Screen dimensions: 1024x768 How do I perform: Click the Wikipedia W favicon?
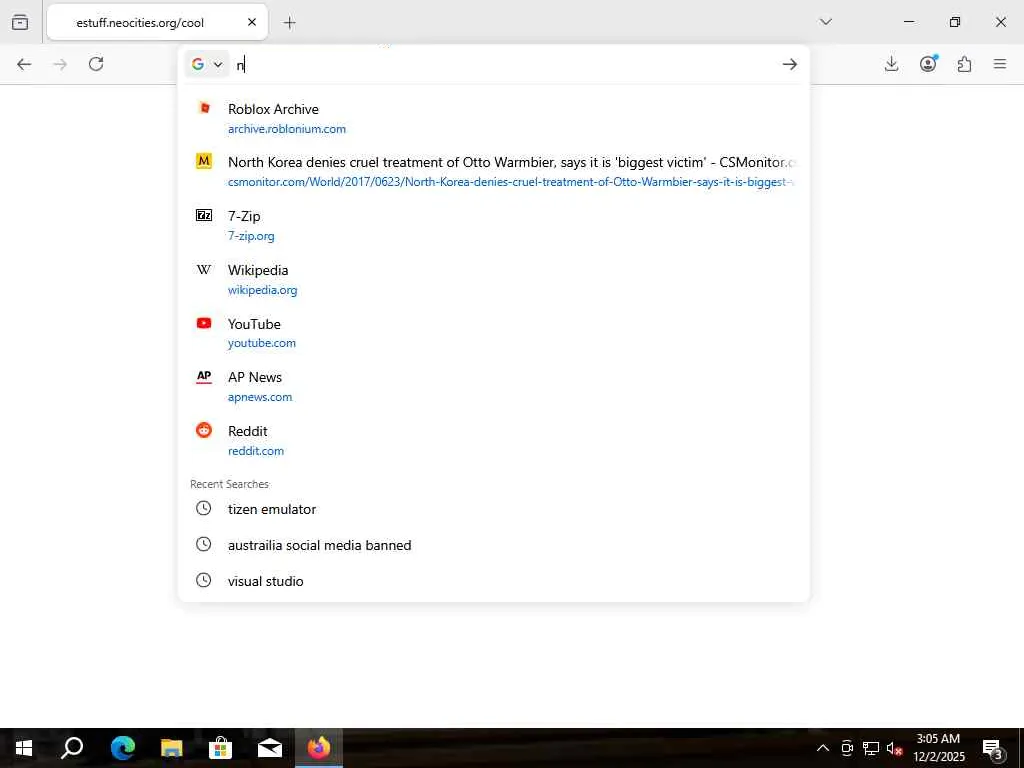point(204,269)
